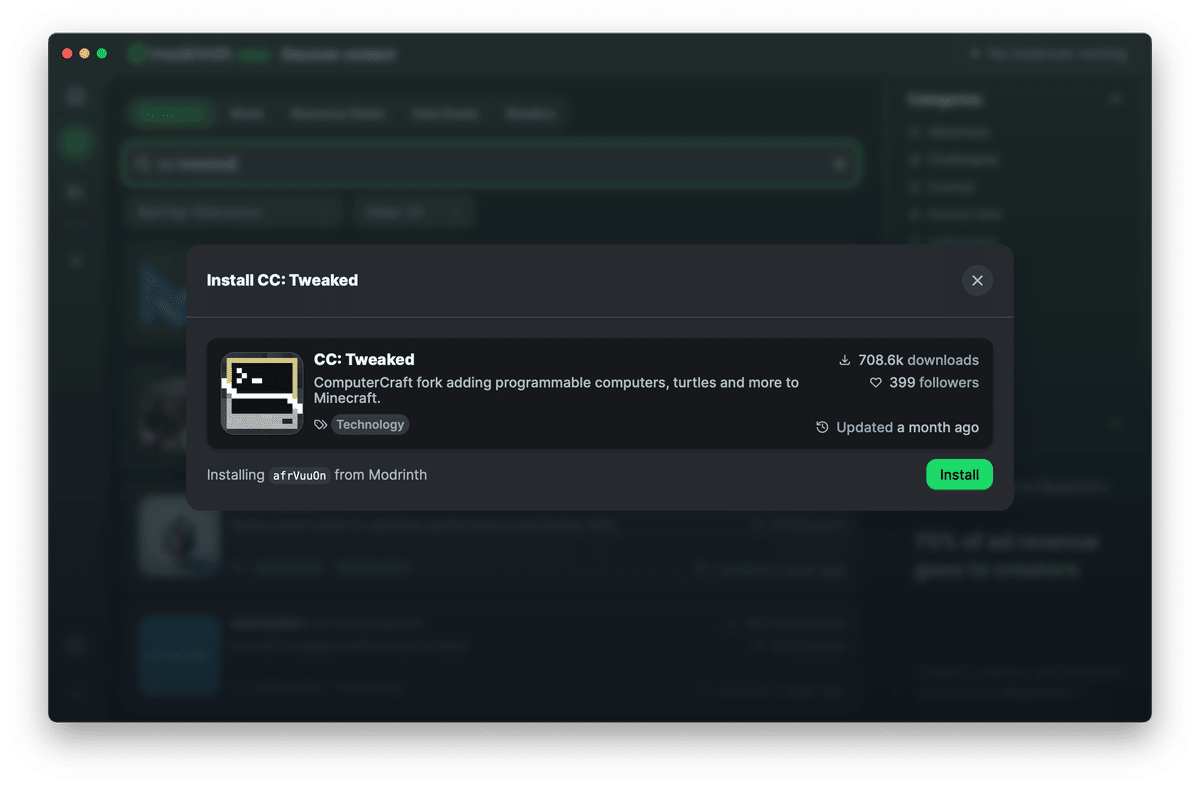Click the heart followers icon
The image size is (1200, 786).
click(x=876, y=383)
